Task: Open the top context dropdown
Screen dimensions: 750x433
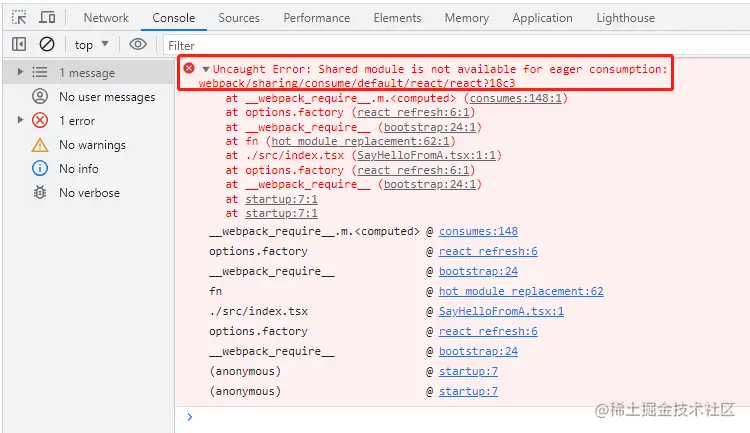Action: (x=92, y=45)
